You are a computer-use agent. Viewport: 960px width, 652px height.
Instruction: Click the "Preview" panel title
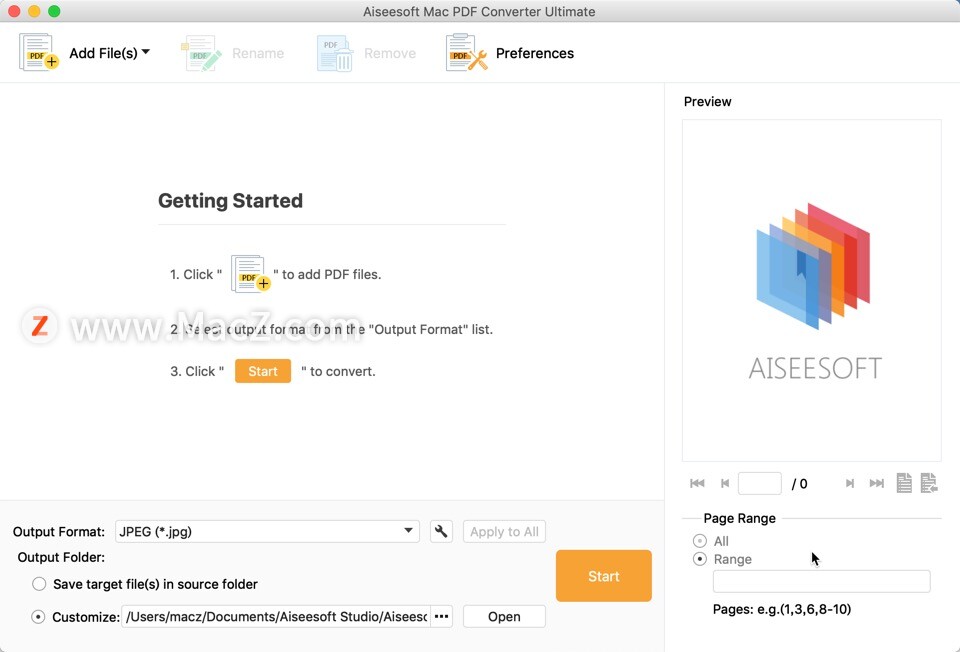click(x=708, y=102)
